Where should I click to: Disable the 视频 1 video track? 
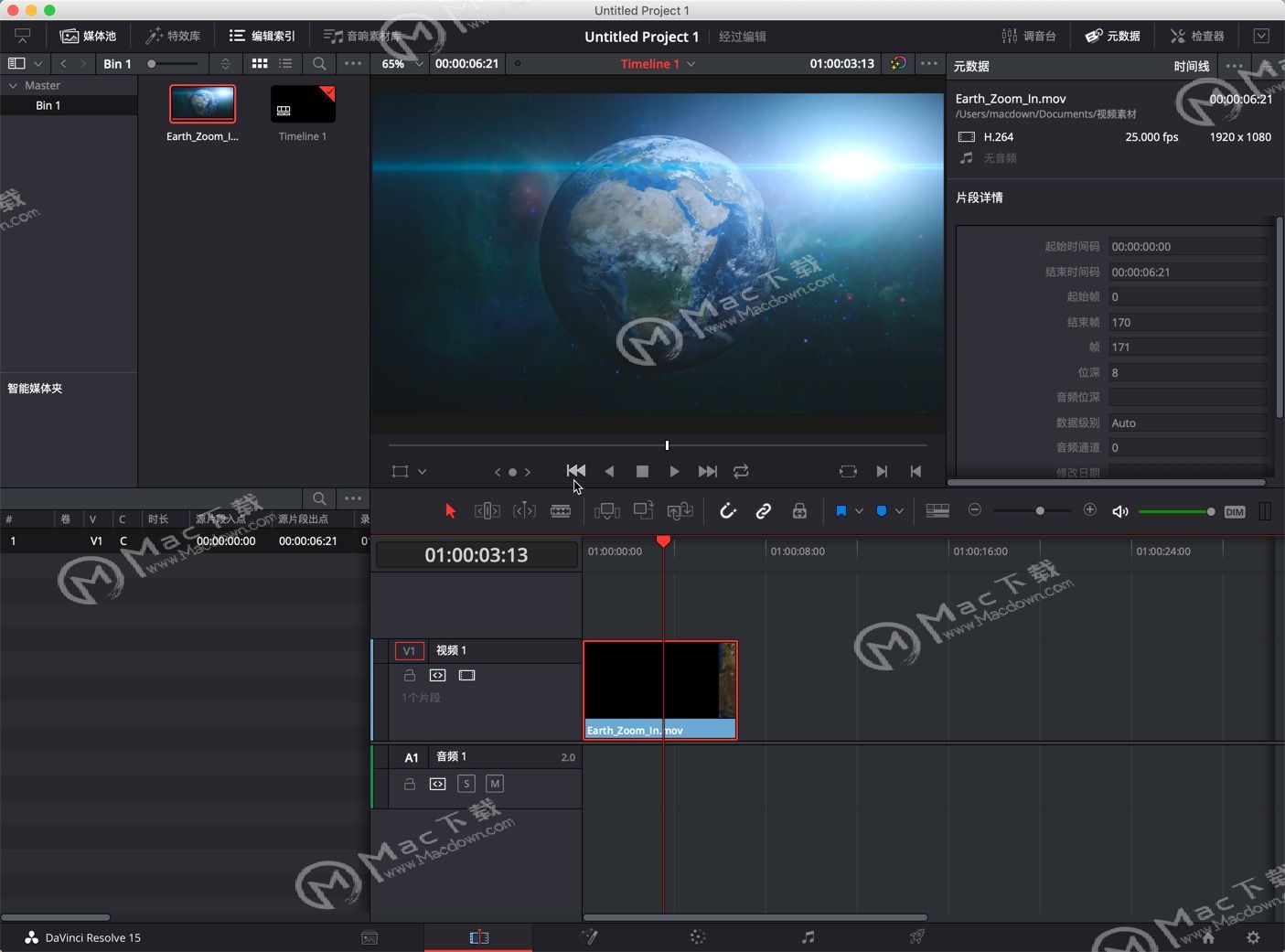point(466,675)
